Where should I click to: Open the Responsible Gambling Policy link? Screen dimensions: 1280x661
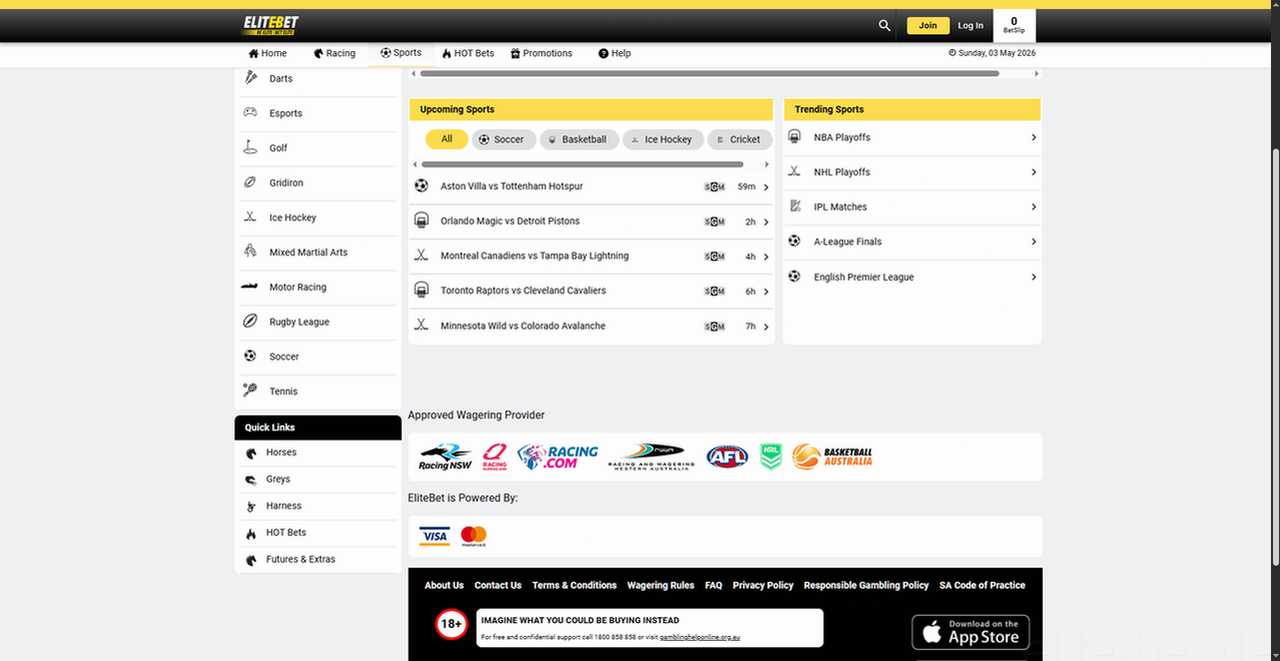tap(866, 585)
